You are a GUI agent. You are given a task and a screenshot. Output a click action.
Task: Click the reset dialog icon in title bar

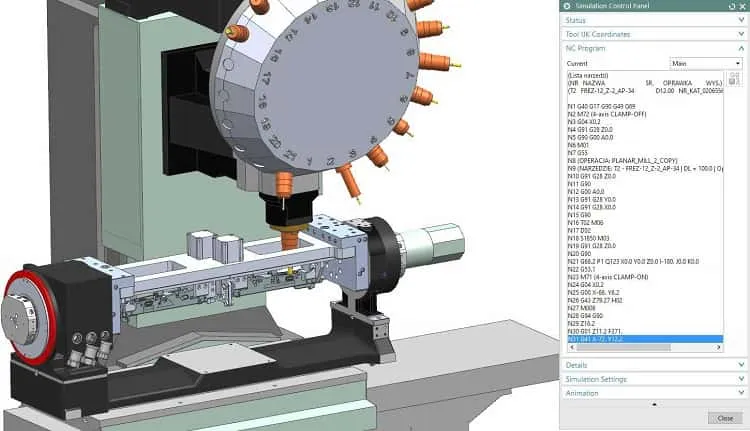coord(731,6)
